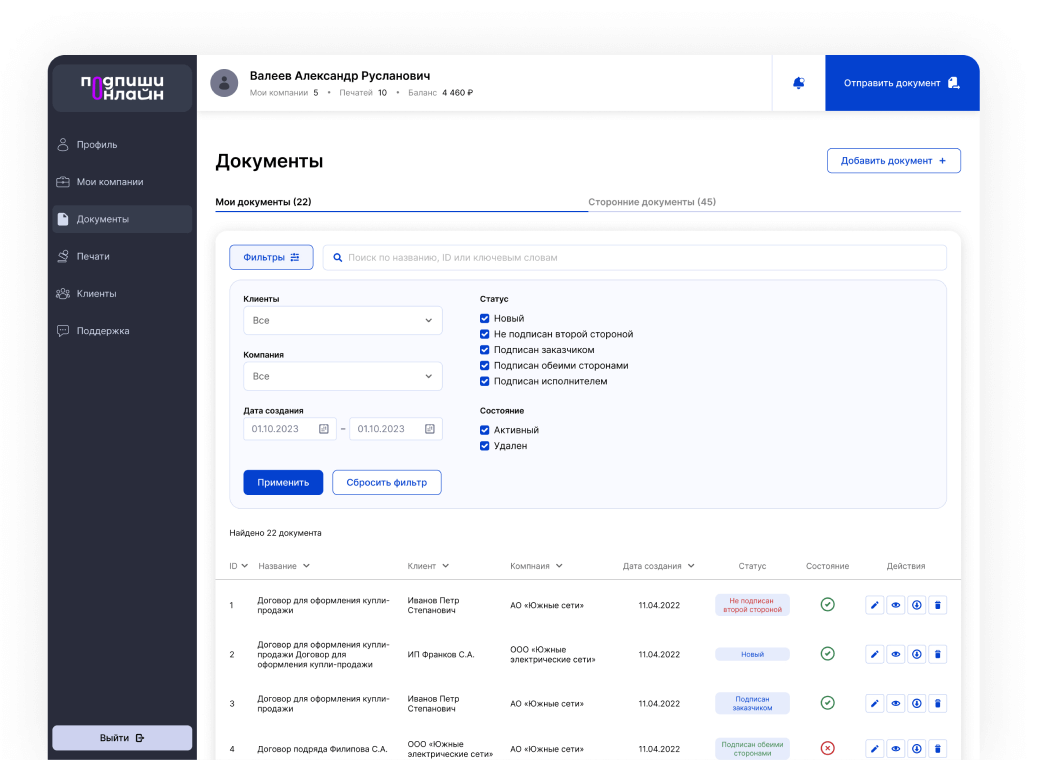1038x760 pixels.
Task: Download document 4 via download icon
Action: click(x=917, y=749)
